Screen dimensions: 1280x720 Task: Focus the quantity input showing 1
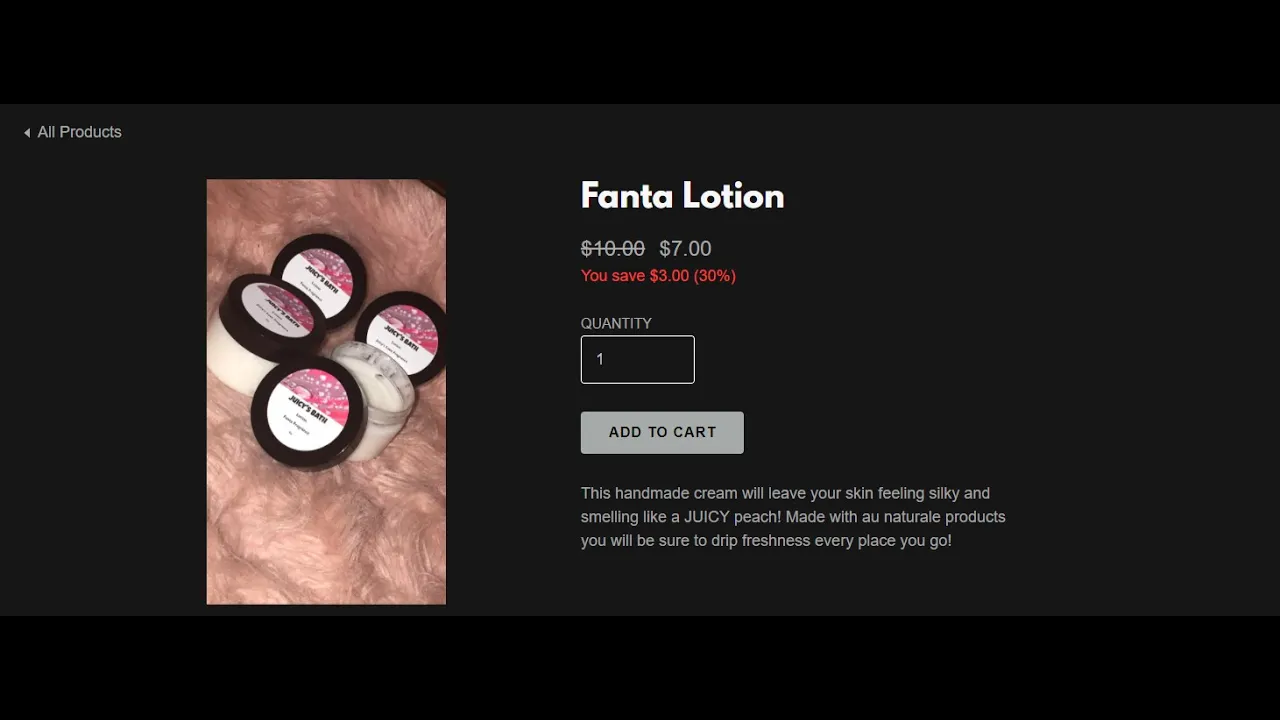click(x=638, y=359)
